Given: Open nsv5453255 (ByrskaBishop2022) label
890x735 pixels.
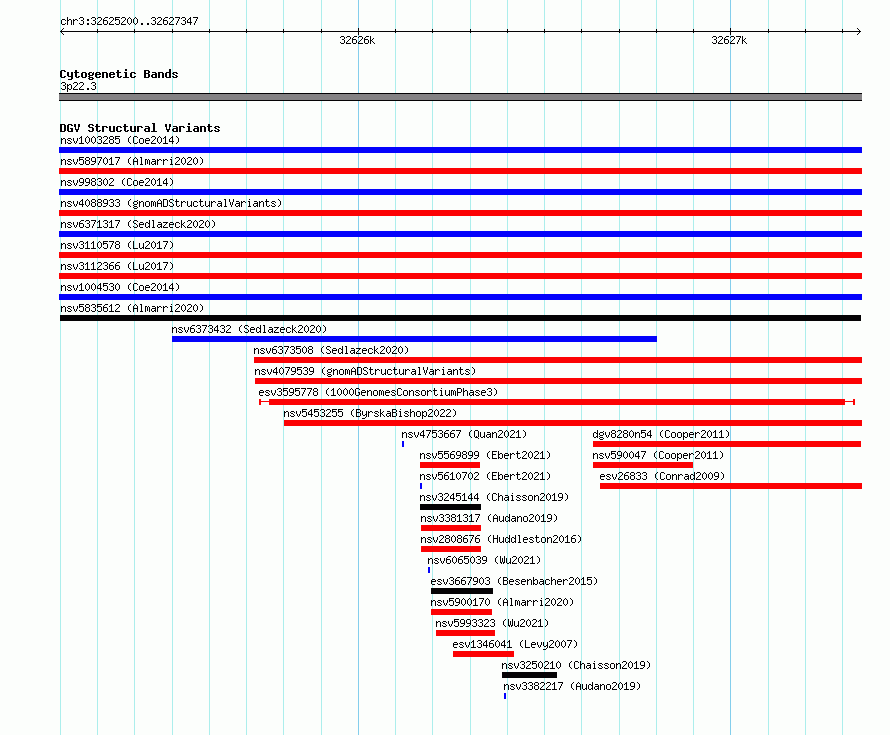Looking at the screenshot, I should point(370,413).
